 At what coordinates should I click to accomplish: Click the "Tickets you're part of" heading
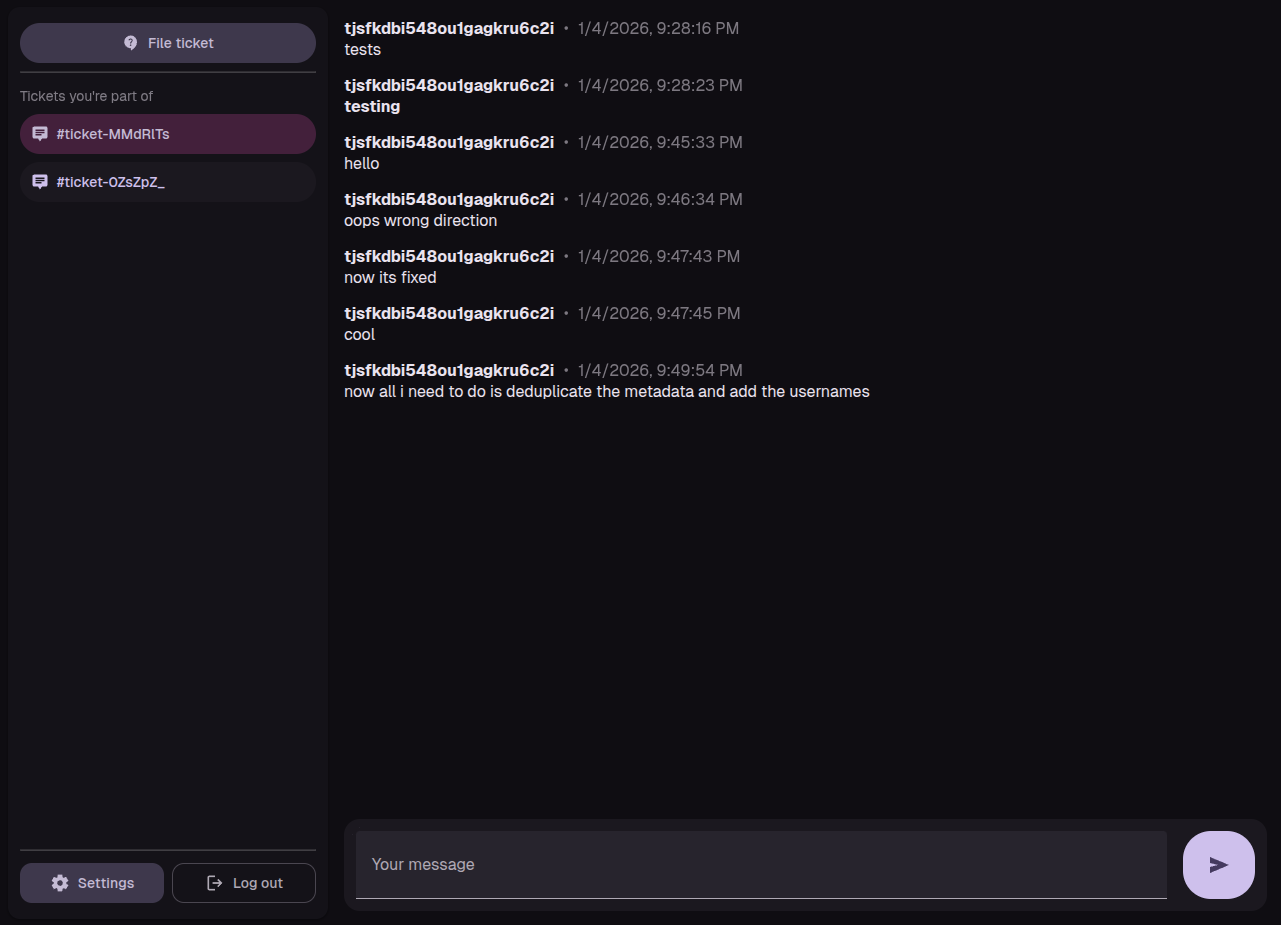click(x=86, y=96)
